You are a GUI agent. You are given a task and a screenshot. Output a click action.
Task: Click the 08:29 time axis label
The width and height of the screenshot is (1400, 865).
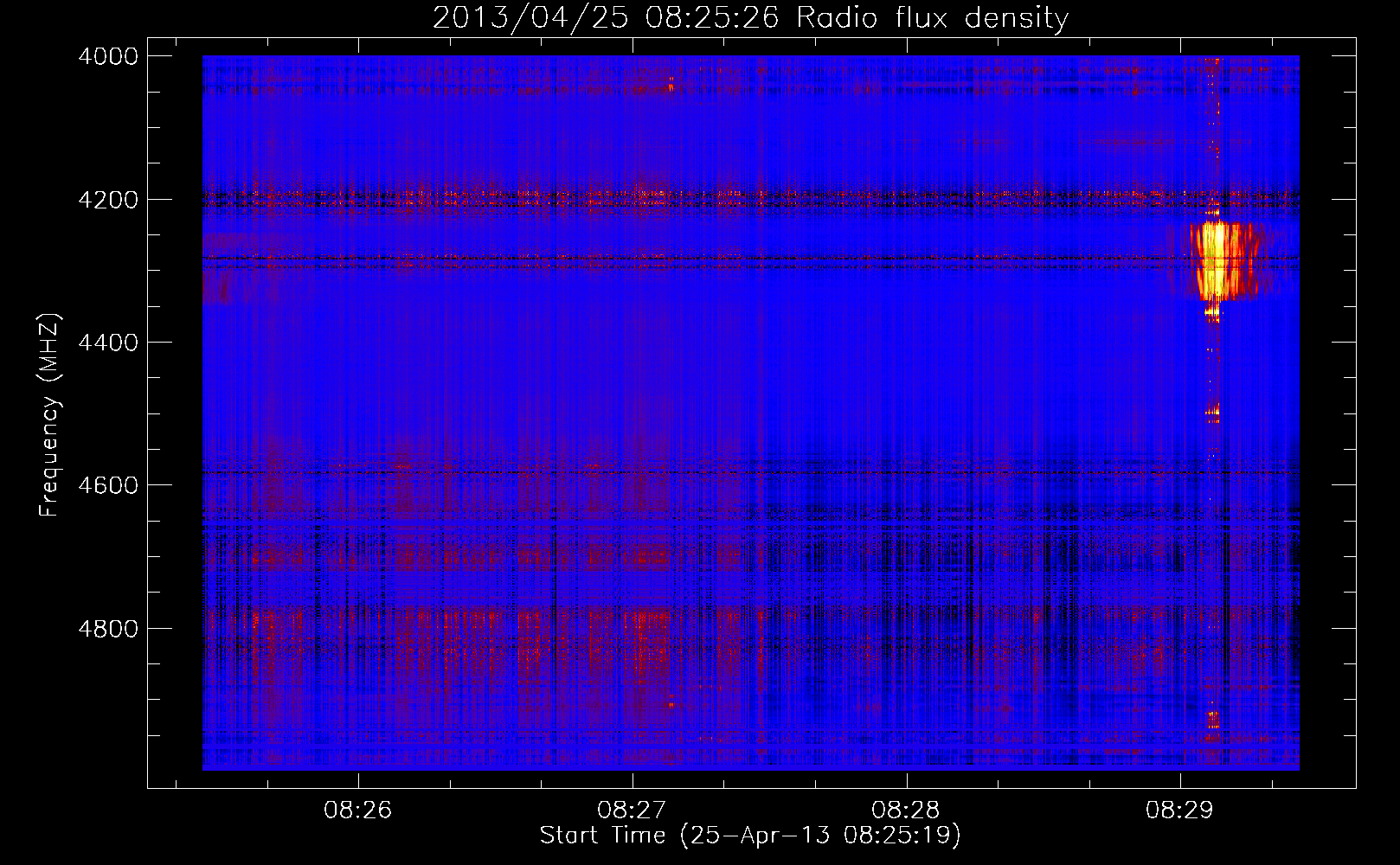click(1179, 810)
